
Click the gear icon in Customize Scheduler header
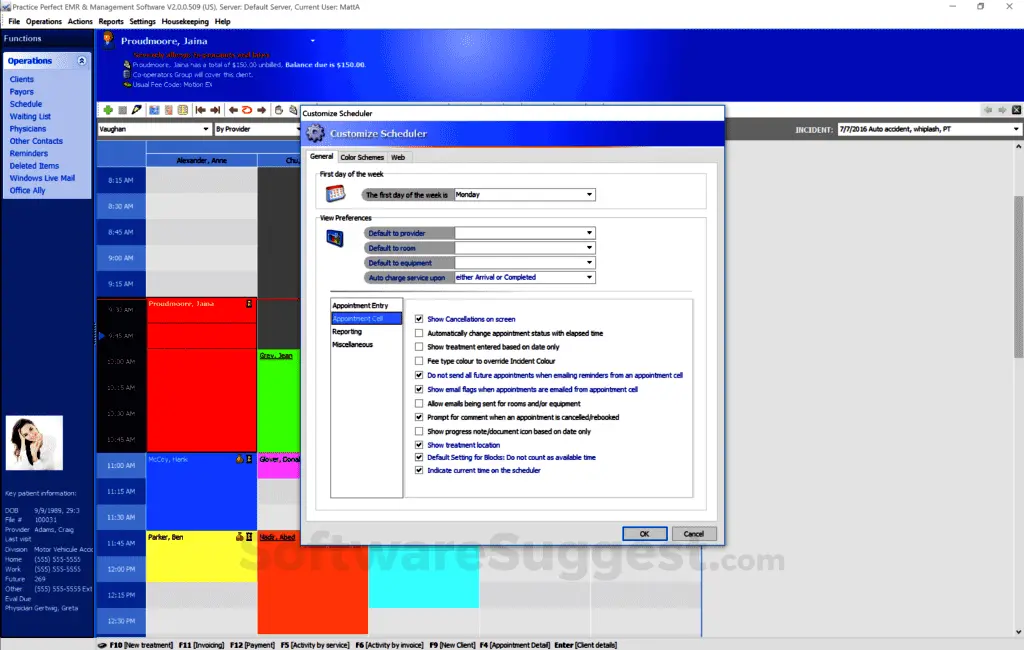[x=315, y=133]
